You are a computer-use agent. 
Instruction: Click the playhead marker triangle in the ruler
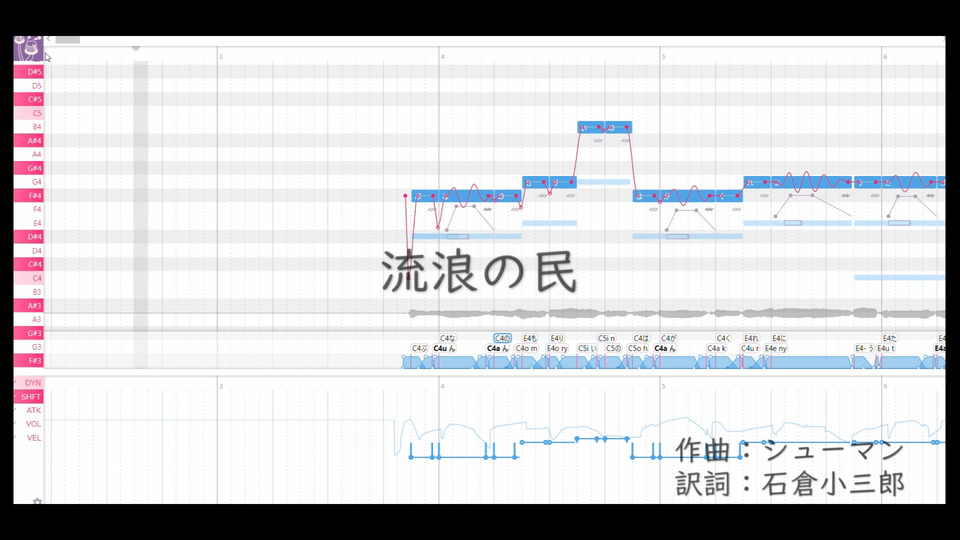[136, 48]
